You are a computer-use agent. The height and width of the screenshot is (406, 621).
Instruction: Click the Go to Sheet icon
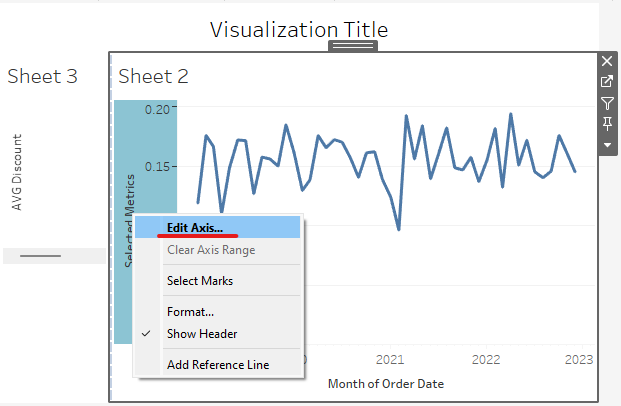[x=607, y=82]
